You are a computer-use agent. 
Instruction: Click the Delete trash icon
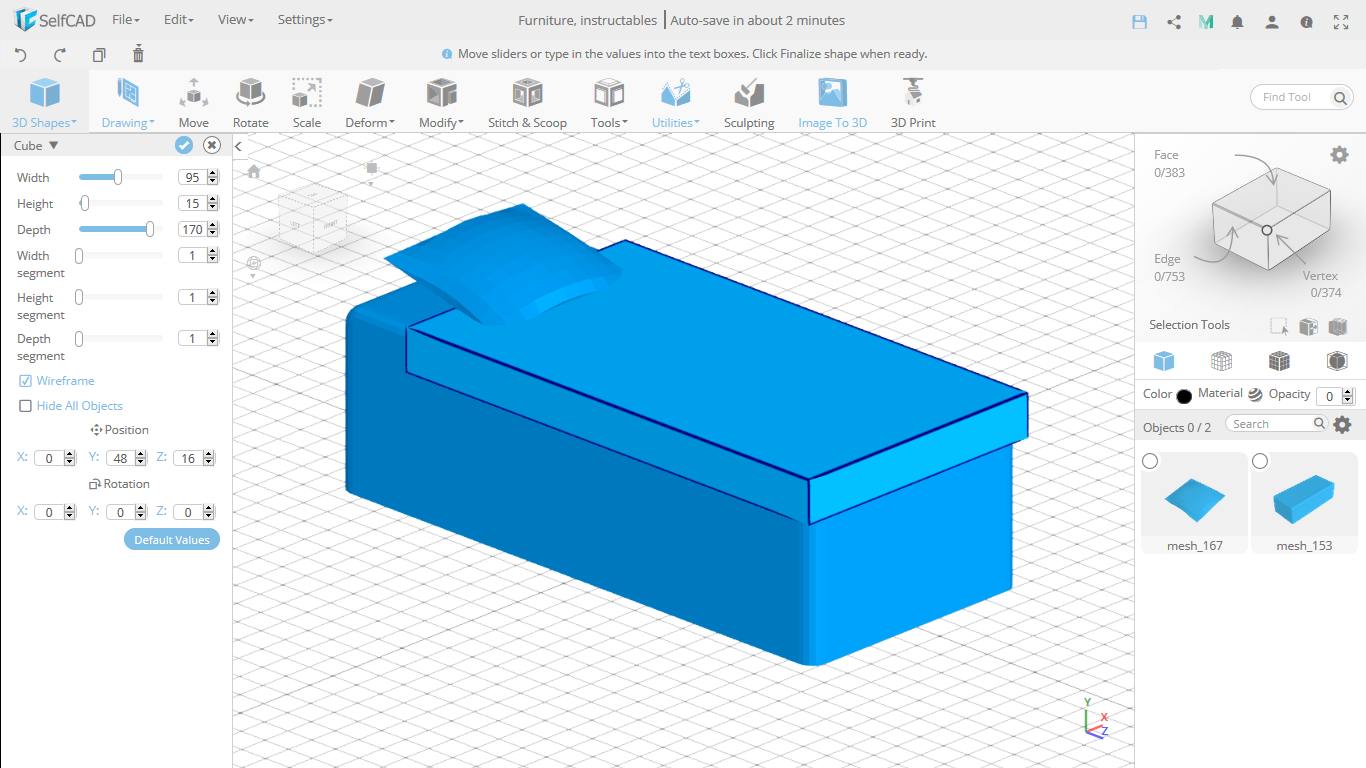pyautogui.click(x=138, y=54)
